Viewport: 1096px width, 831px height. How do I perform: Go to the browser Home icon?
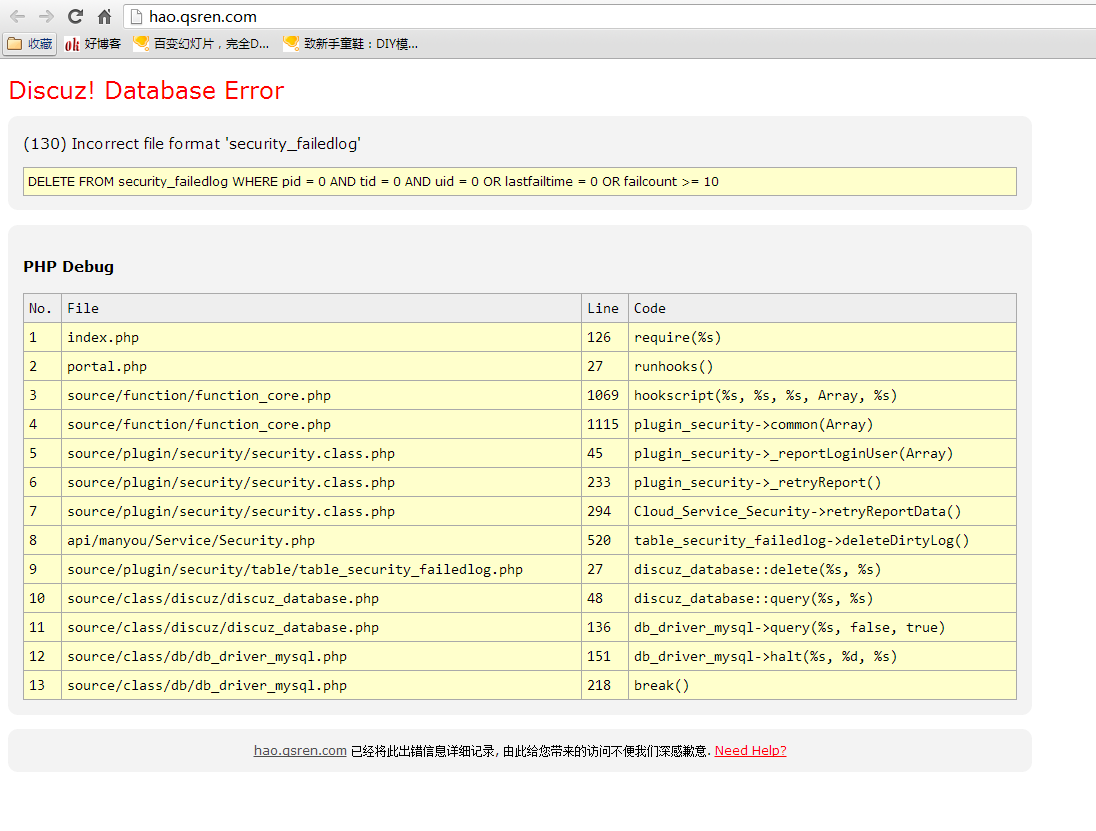[105, 16]
